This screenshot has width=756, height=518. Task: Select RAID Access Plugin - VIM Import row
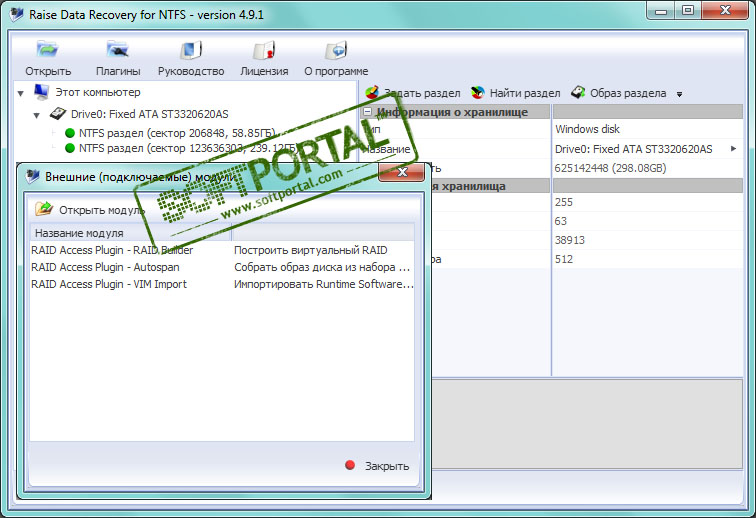tap(222, 284)
